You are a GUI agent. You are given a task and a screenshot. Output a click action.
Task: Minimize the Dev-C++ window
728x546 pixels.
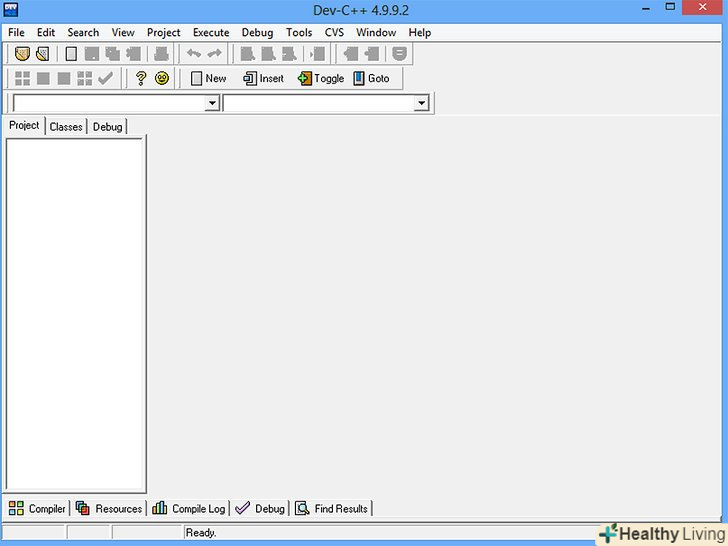click(646, 8)
